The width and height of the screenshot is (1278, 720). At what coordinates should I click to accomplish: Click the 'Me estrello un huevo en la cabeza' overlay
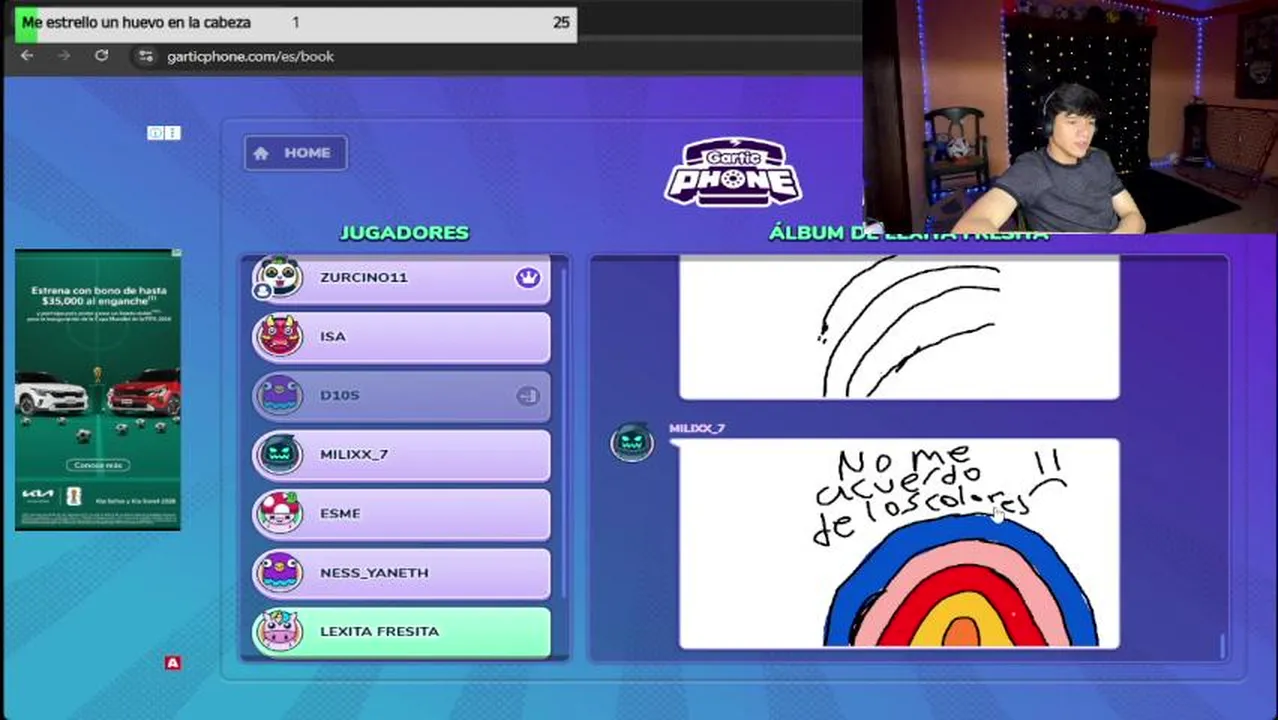pos(296,23)
